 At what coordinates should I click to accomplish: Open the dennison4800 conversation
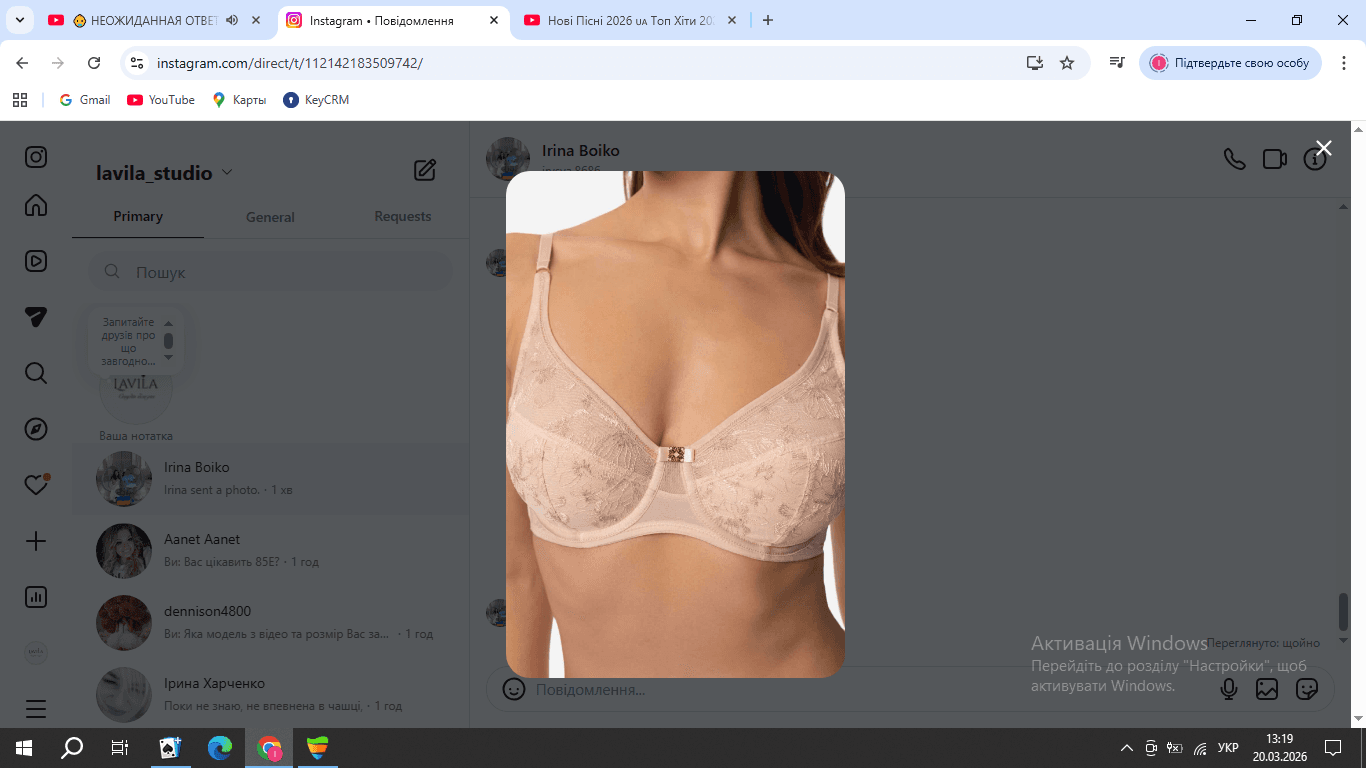click(x=270, y=623)
